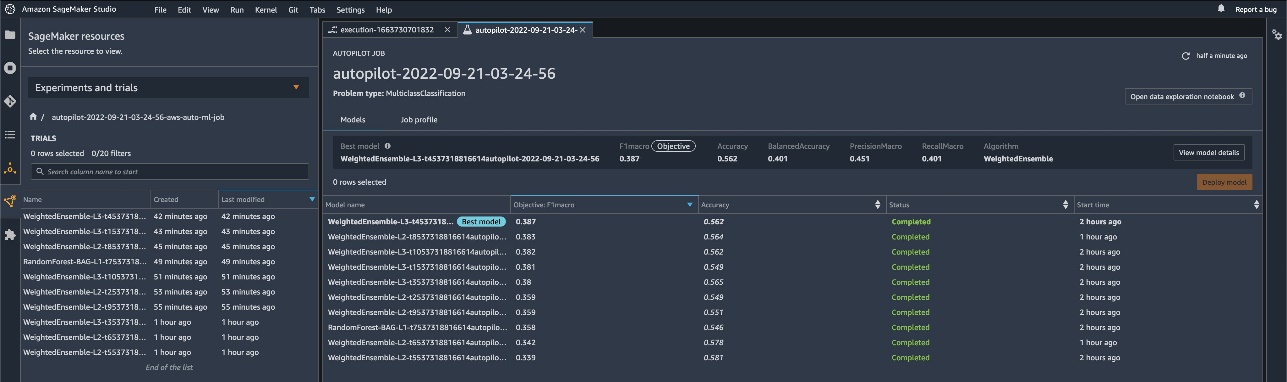Viewport: 1287px width, 382px height.
Task: Open the File Browser sidebar icon
Action: [x=10, y=34]
